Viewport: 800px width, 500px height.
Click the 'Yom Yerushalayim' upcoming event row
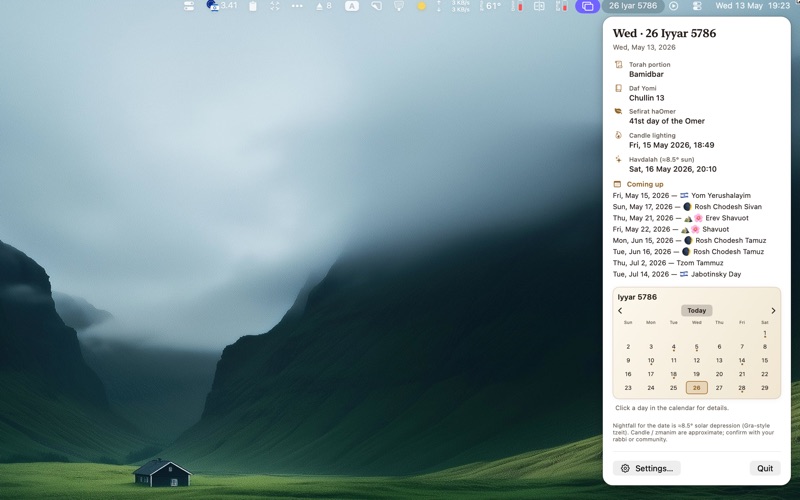[682, 195]
